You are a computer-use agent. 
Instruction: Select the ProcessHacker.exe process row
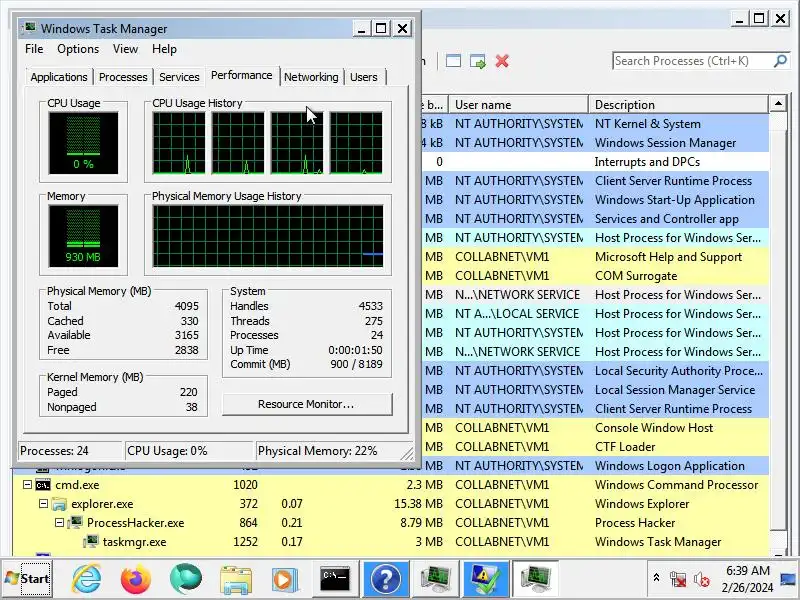point(391,523)
